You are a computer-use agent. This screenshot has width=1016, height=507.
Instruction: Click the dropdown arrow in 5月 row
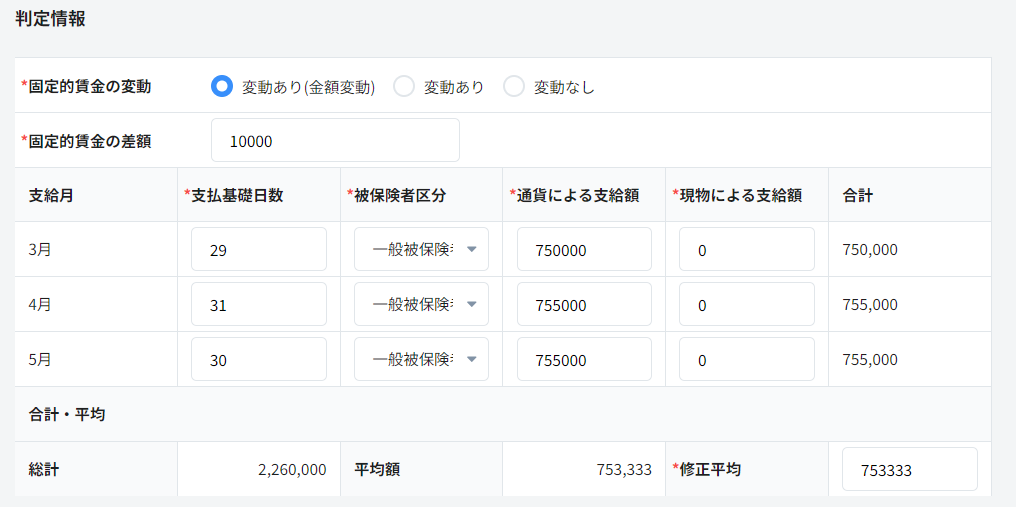[471, 360]
